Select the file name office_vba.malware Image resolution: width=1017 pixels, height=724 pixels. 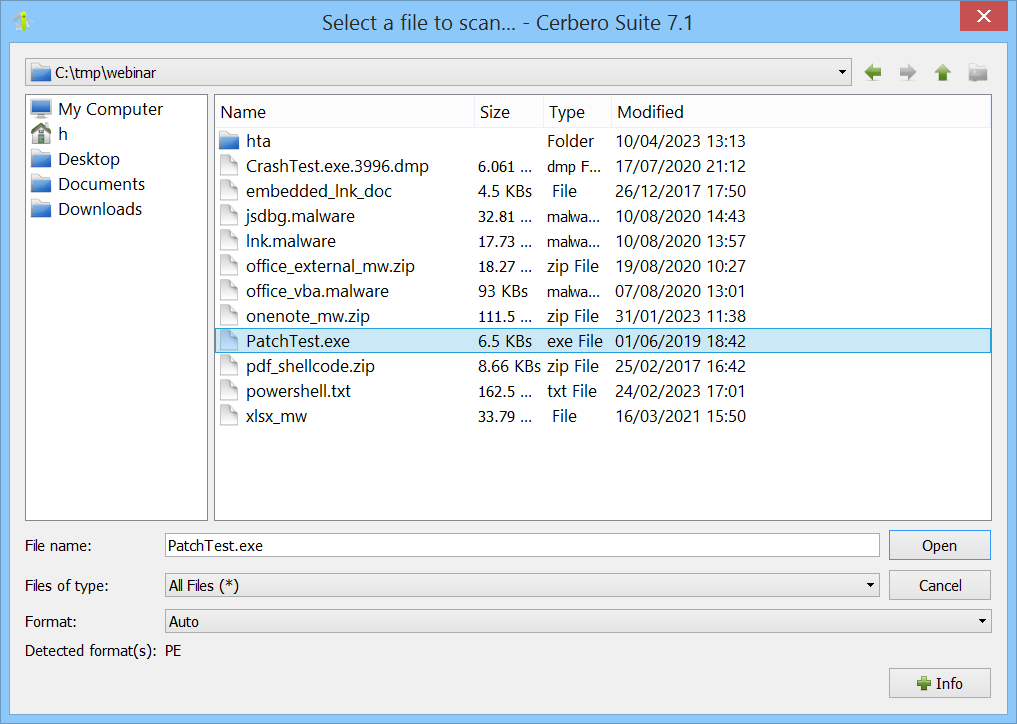(x=317, y=291)
